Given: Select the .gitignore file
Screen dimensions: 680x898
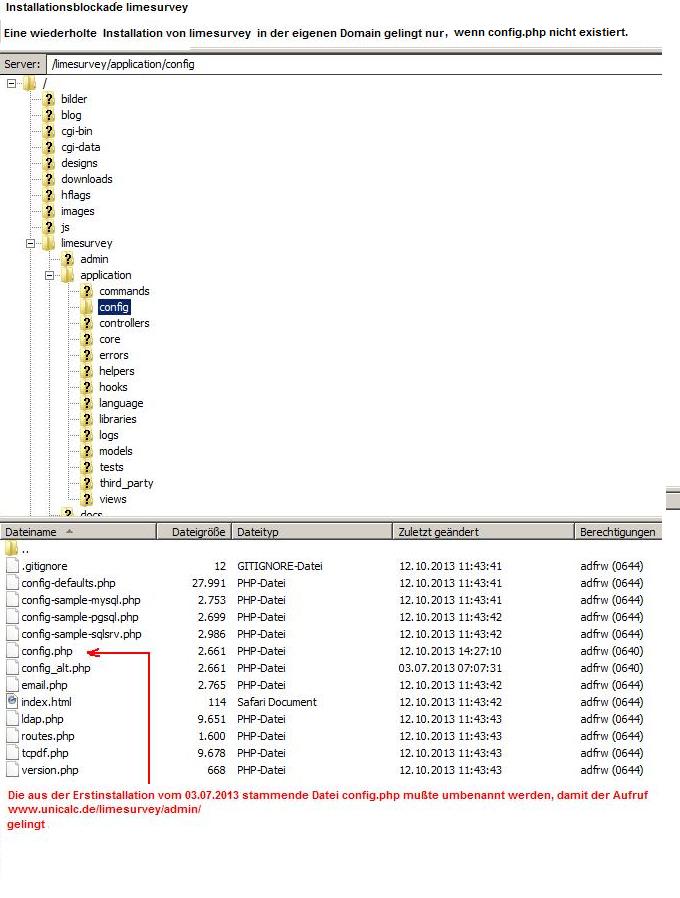Looking at the screenshot, I should tap(44, 566).
